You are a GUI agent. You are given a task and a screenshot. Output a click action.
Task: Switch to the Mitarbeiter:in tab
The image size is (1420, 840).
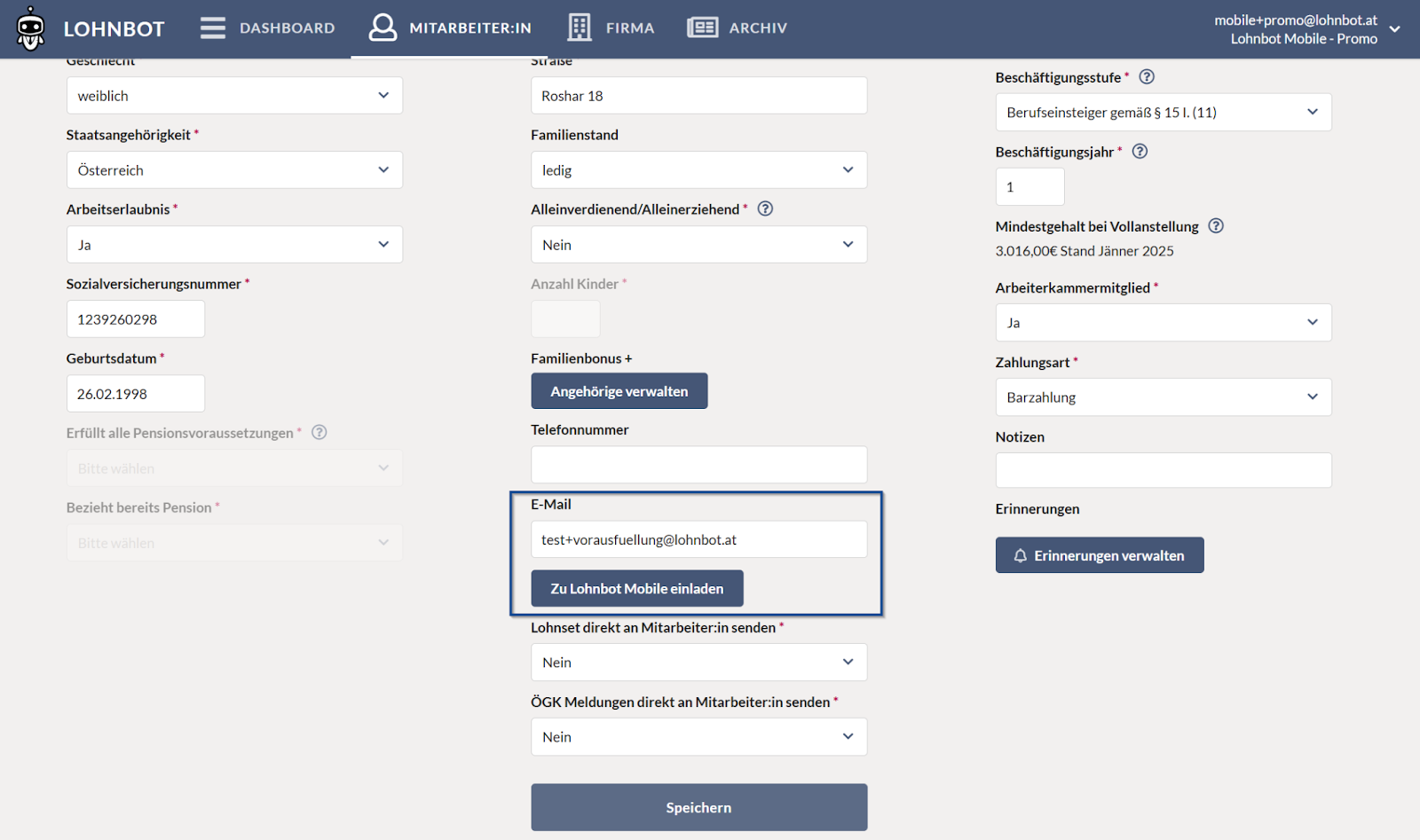(450, 28)
